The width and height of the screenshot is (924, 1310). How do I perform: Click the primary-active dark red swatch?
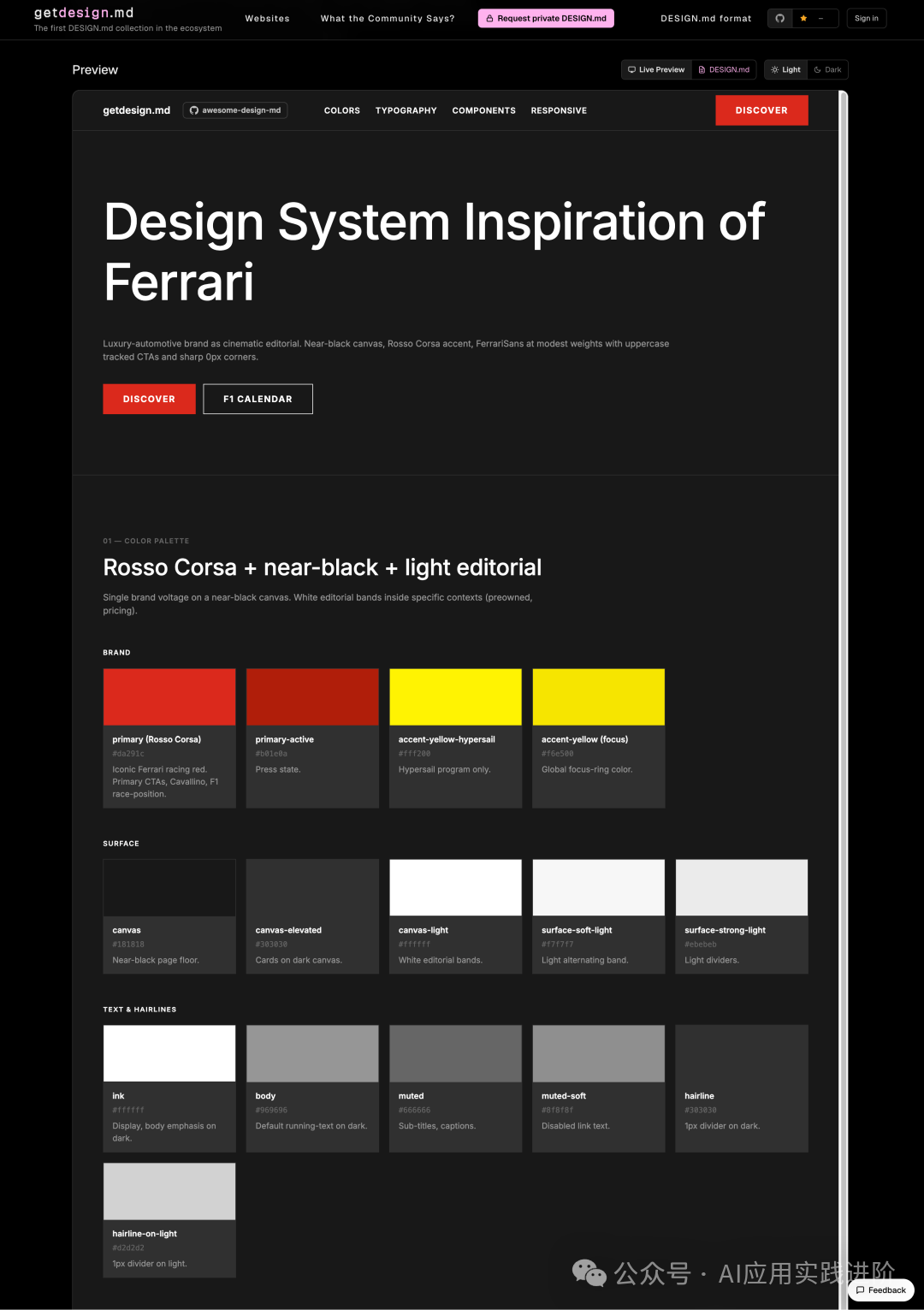pyautogui.click(x=312, y=697)
